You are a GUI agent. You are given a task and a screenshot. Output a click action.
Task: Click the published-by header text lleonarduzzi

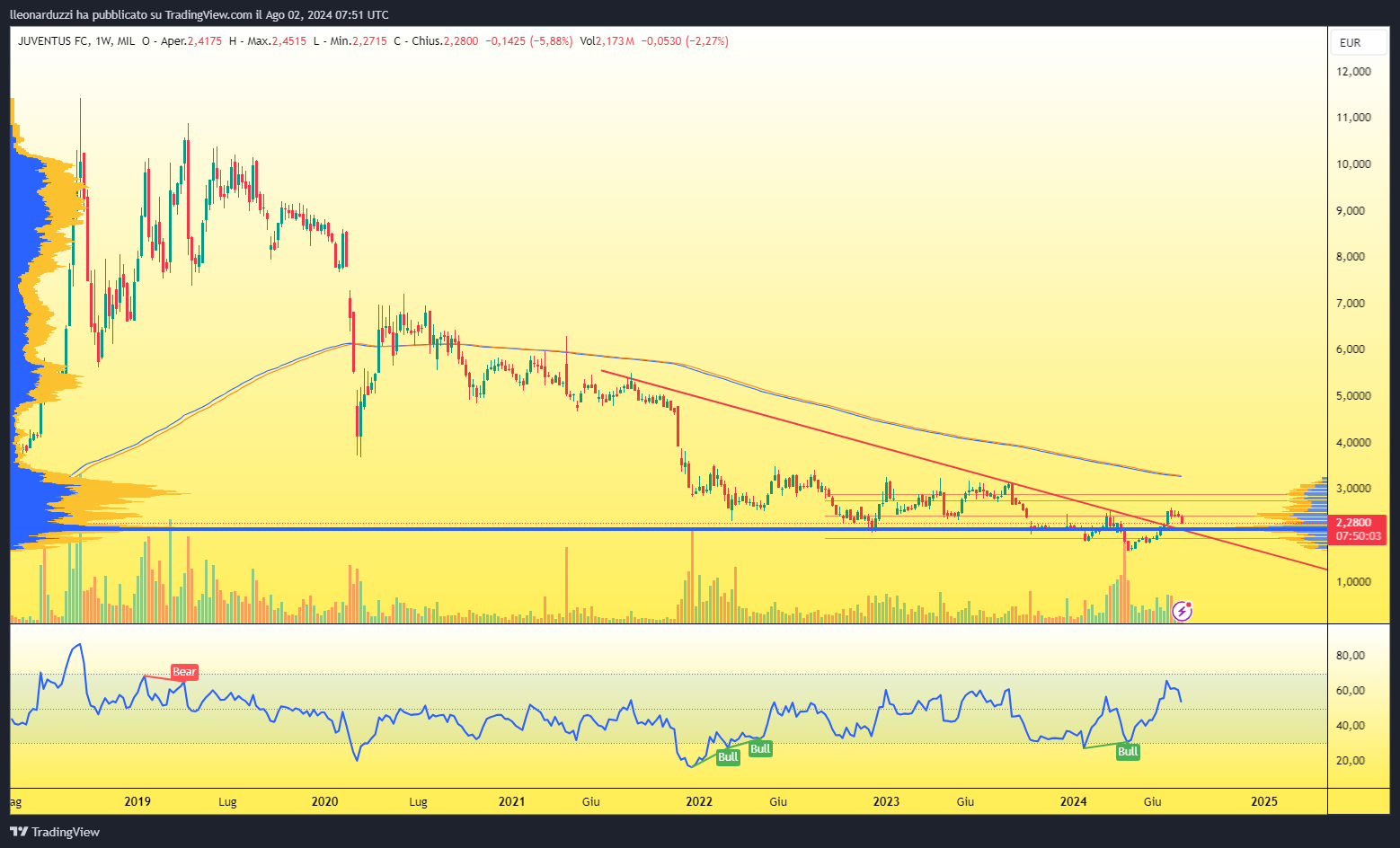point(42,14)
